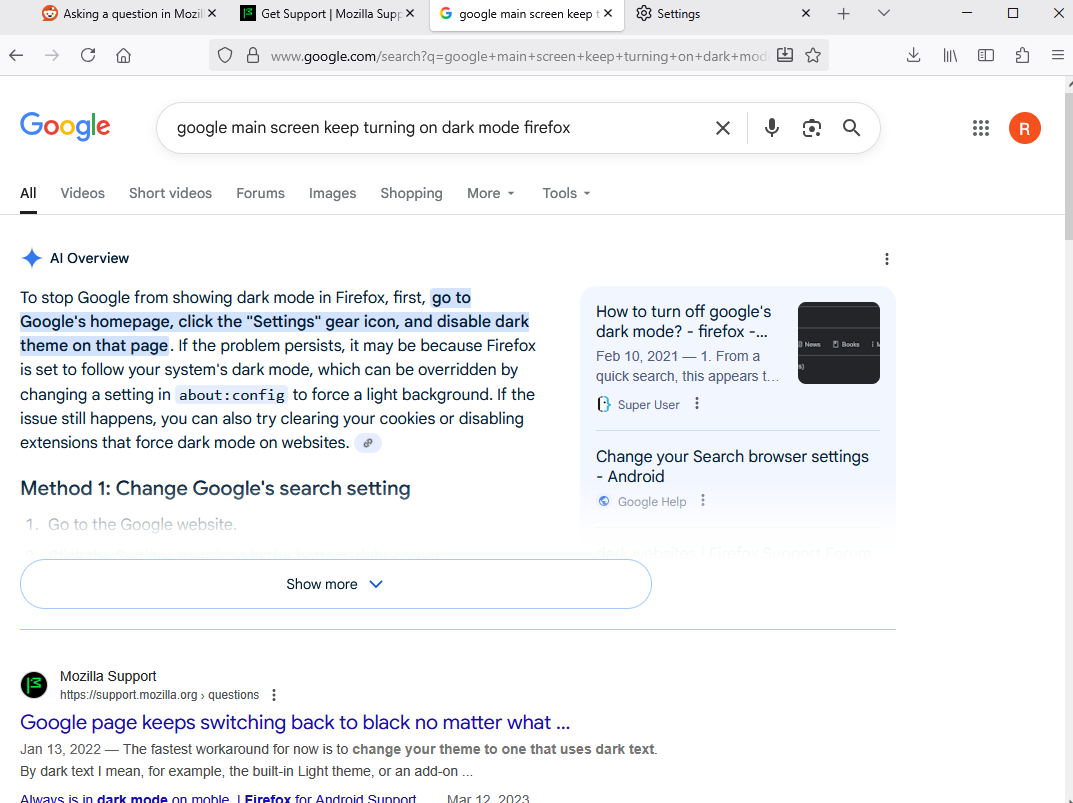
Task: Select the Videos results tab
Action: click(82, 194)
